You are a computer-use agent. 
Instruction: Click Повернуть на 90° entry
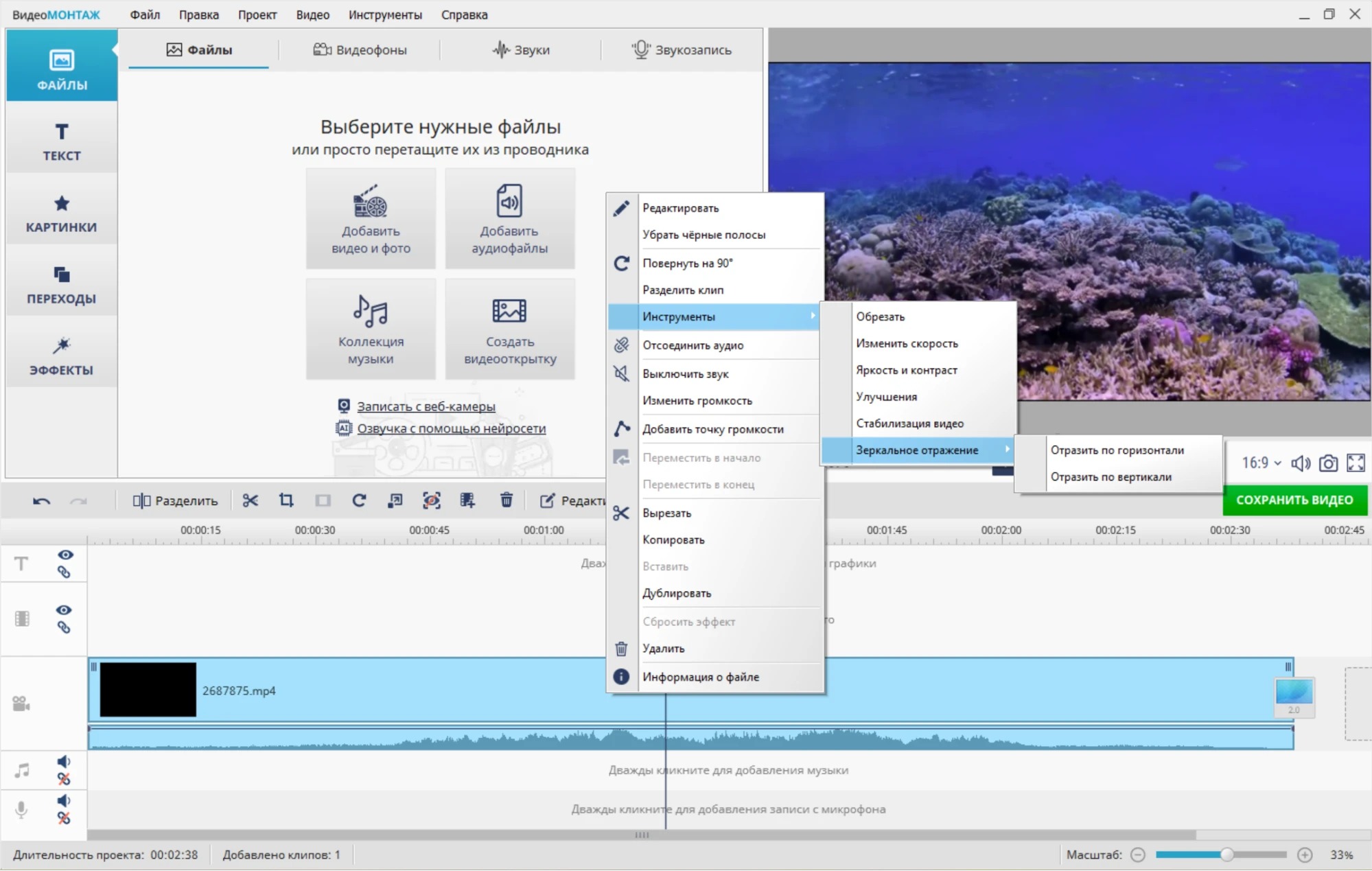point(714,263)
